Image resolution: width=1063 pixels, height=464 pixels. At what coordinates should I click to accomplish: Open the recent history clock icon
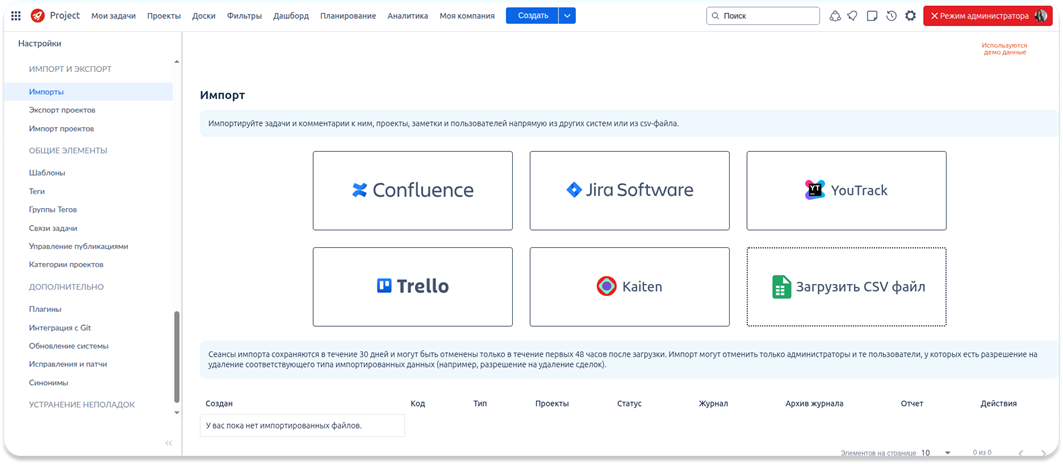click(x=891, y=16)
